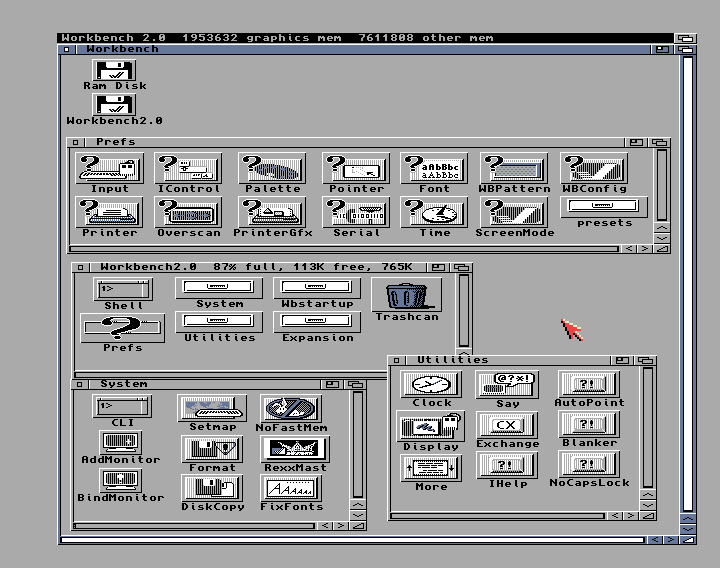The image size is (720, 568).
Task: Click the Prefs window right scroll arrow
Action: point(643,249)
